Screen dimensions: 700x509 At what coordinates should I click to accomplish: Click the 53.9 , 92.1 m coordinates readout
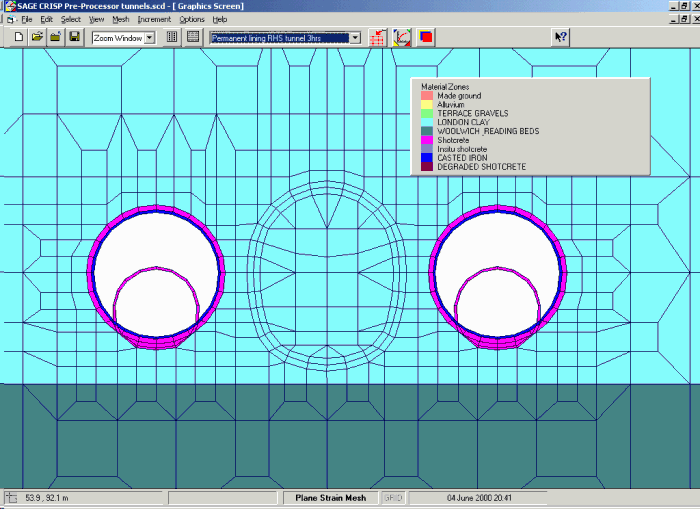(47, 498)
